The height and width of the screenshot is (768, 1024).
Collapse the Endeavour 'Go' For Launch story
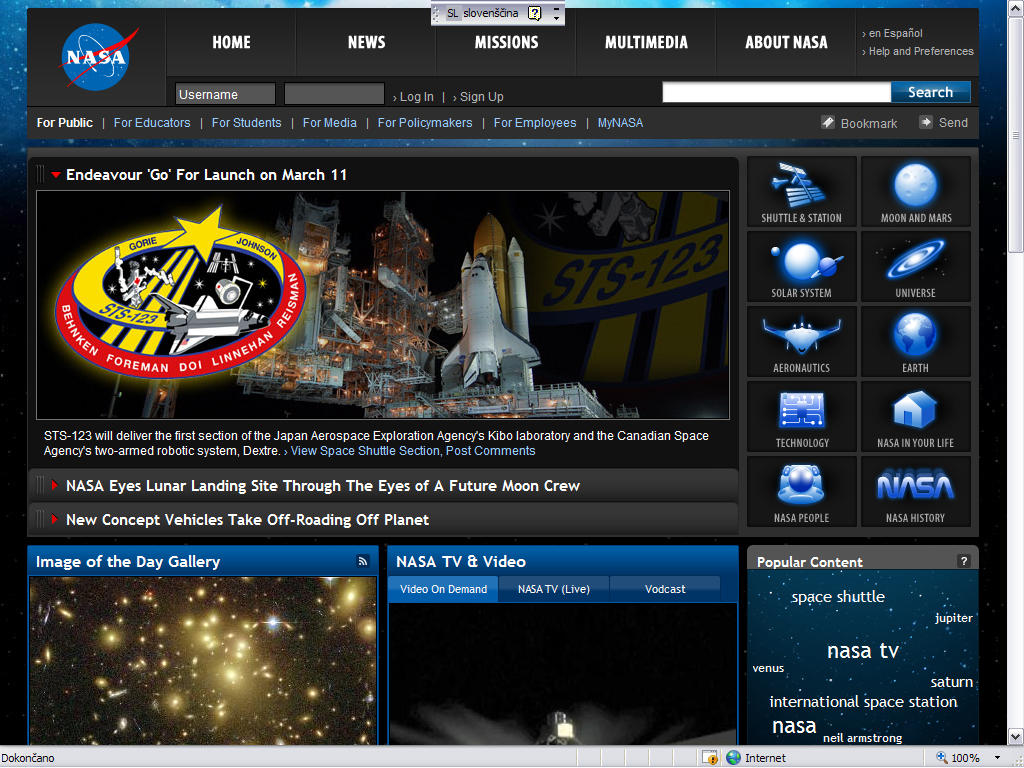click(56, 175)
